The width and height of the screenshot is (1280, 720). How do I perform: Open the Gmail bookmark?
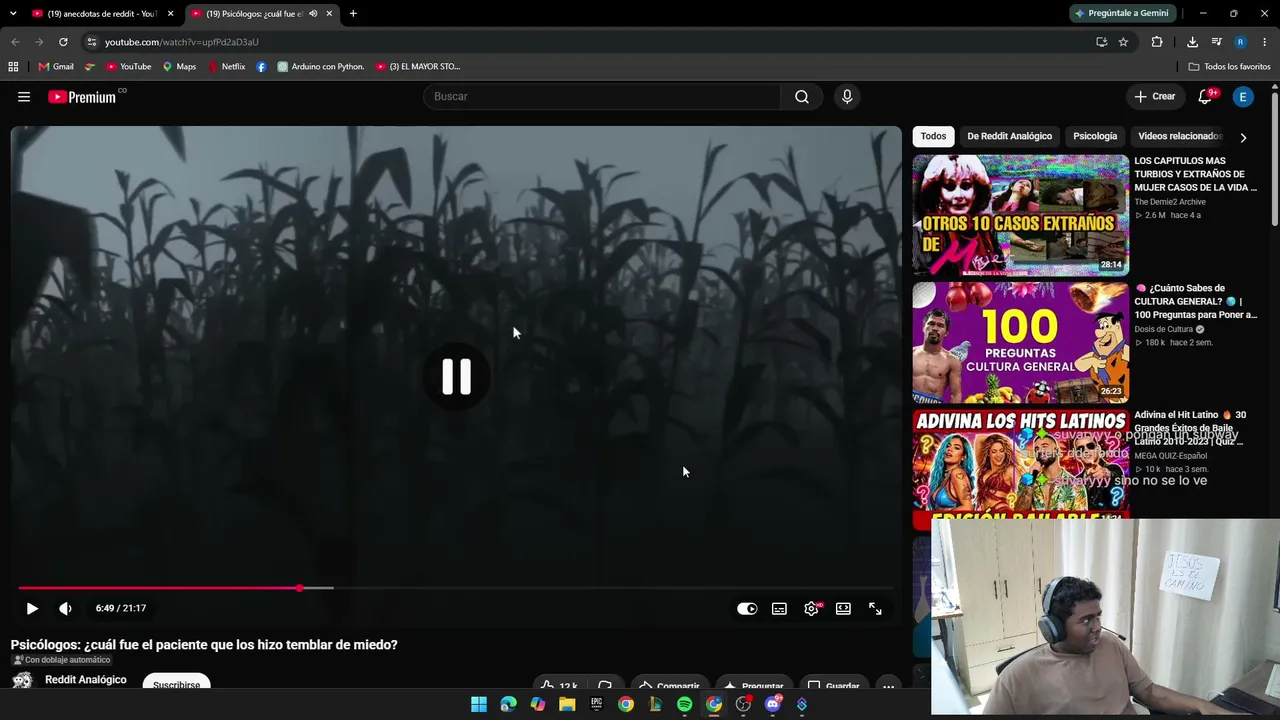[x=56, y=67]
